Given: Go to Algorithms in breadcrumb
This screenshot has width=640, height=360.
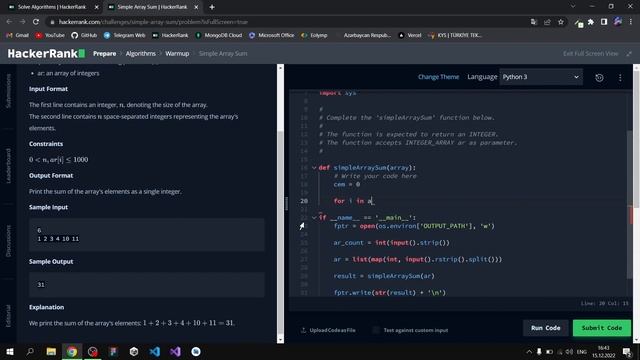Looking at the screenshot, I should coord(140,53).
